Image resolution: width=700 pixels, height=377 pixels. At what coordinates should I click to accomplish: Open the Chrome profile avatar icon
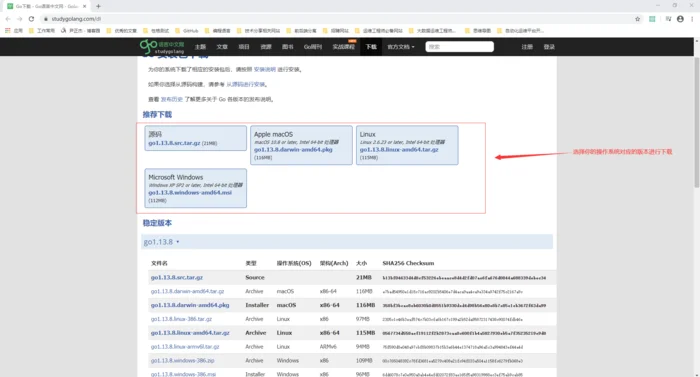point(680,19)
